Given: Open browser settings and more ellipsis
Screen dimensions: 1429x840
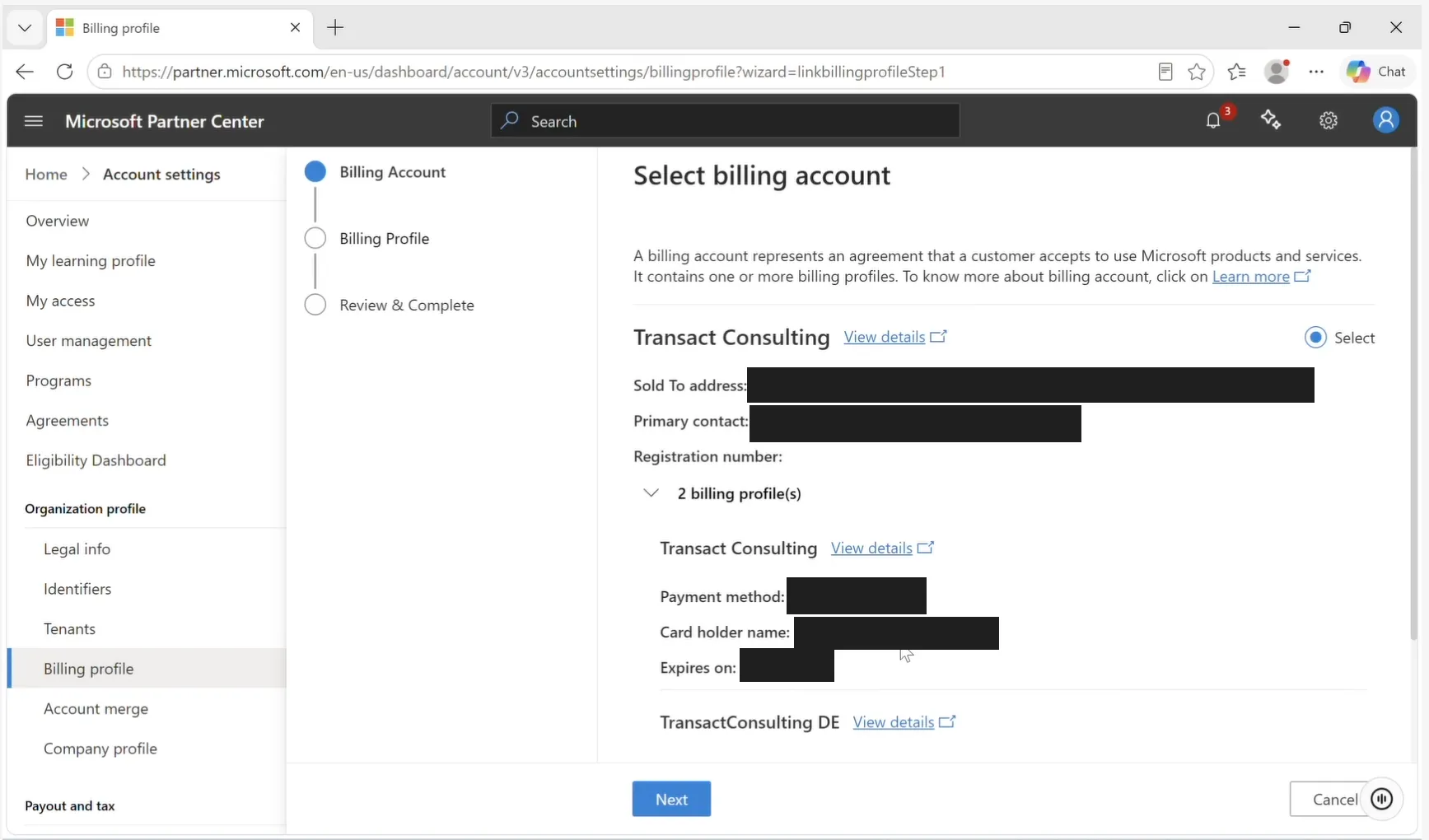Looking at the screenshot, I should 1316,72.
